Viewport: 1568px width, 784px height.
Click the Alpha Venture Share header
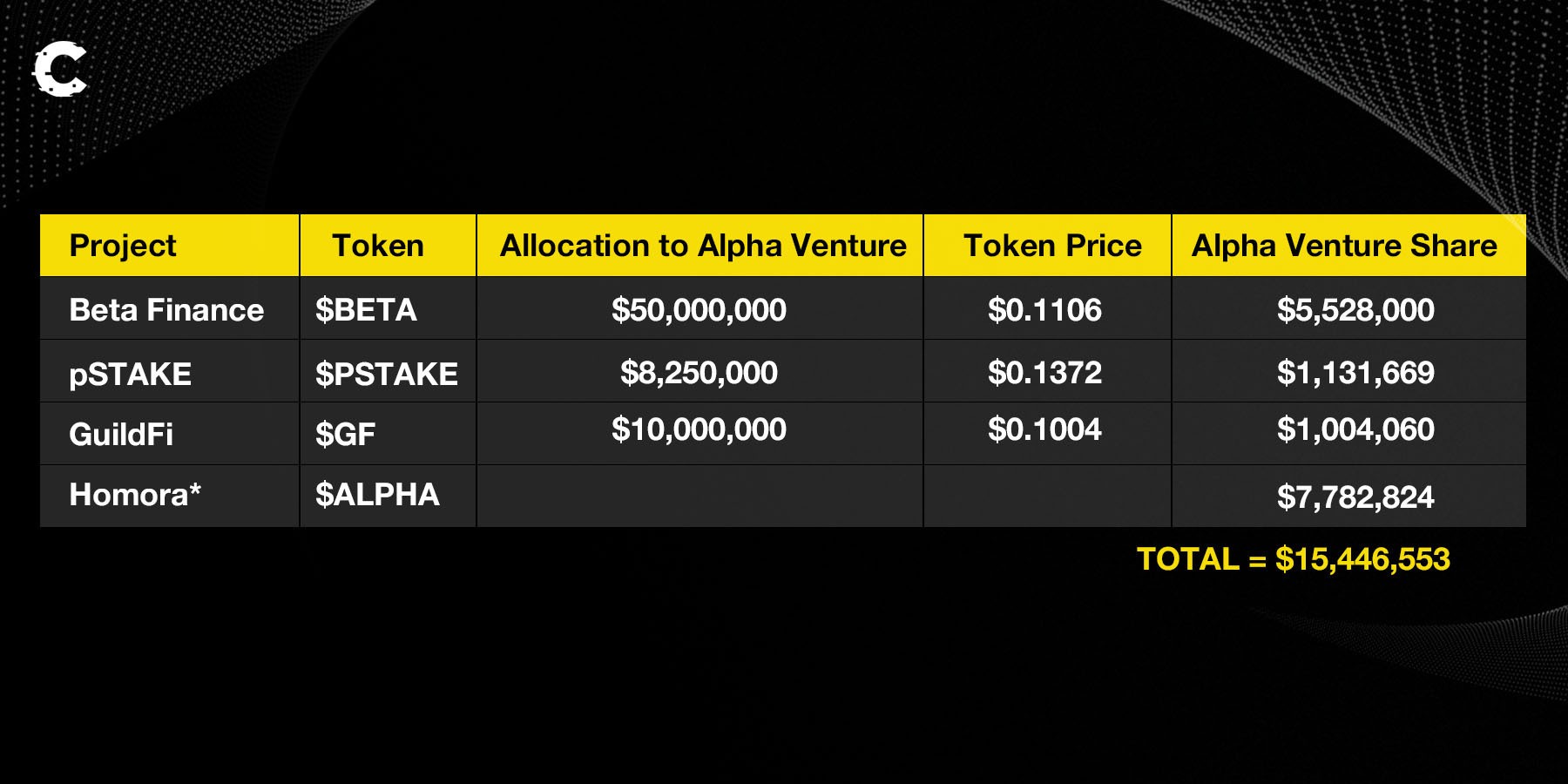click(x=1344, y=246)
